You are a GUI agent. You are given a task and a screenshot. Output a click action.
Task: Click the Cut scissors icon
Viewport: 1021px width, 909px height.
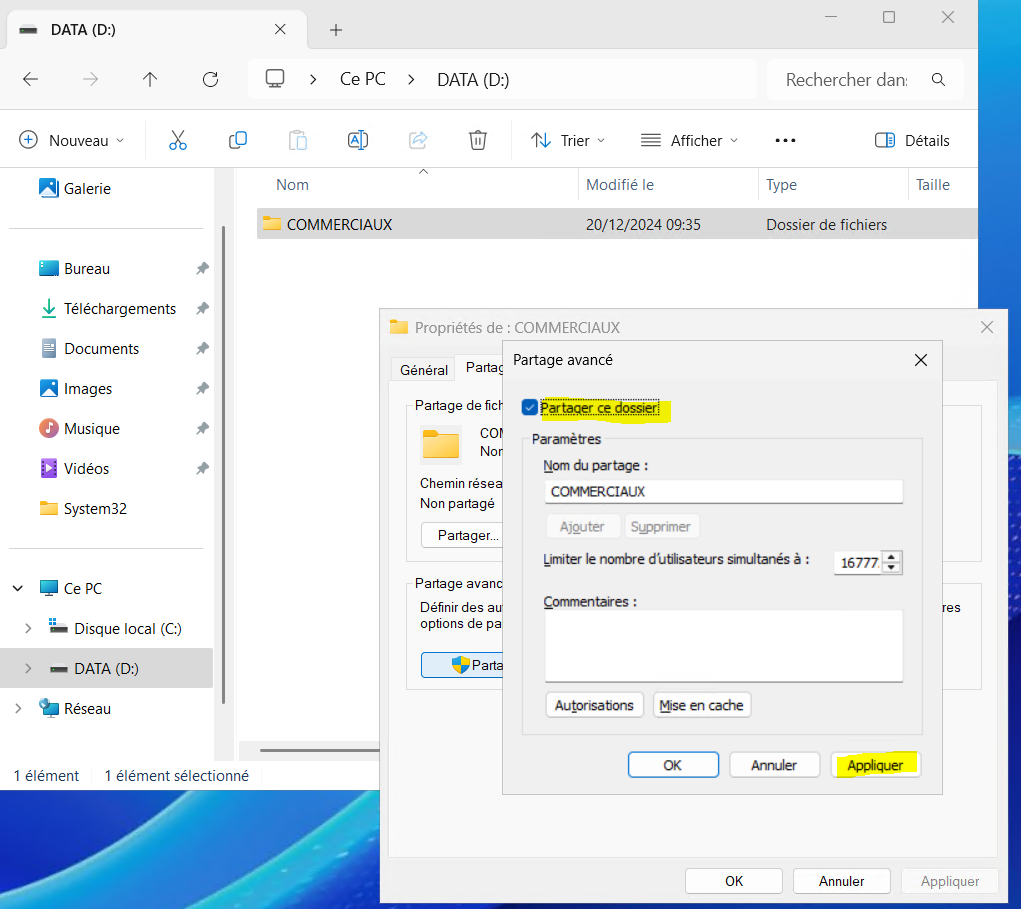point(178,140)
